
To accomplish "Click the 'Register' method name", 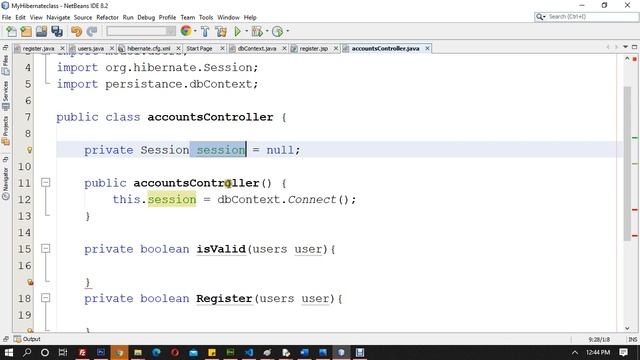I will click(x=224, y=298).
